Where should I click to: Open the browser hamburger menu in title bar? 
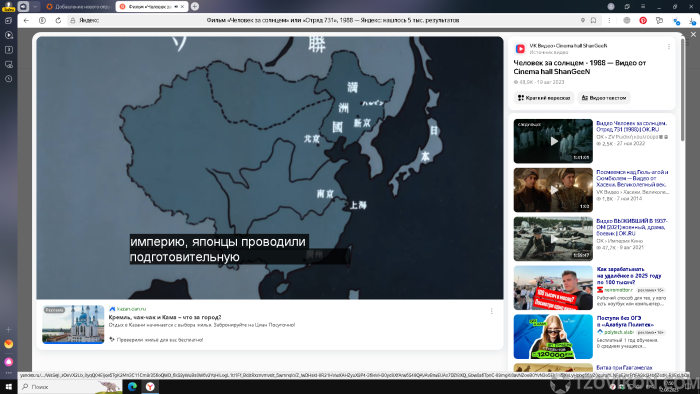(643, 6)
